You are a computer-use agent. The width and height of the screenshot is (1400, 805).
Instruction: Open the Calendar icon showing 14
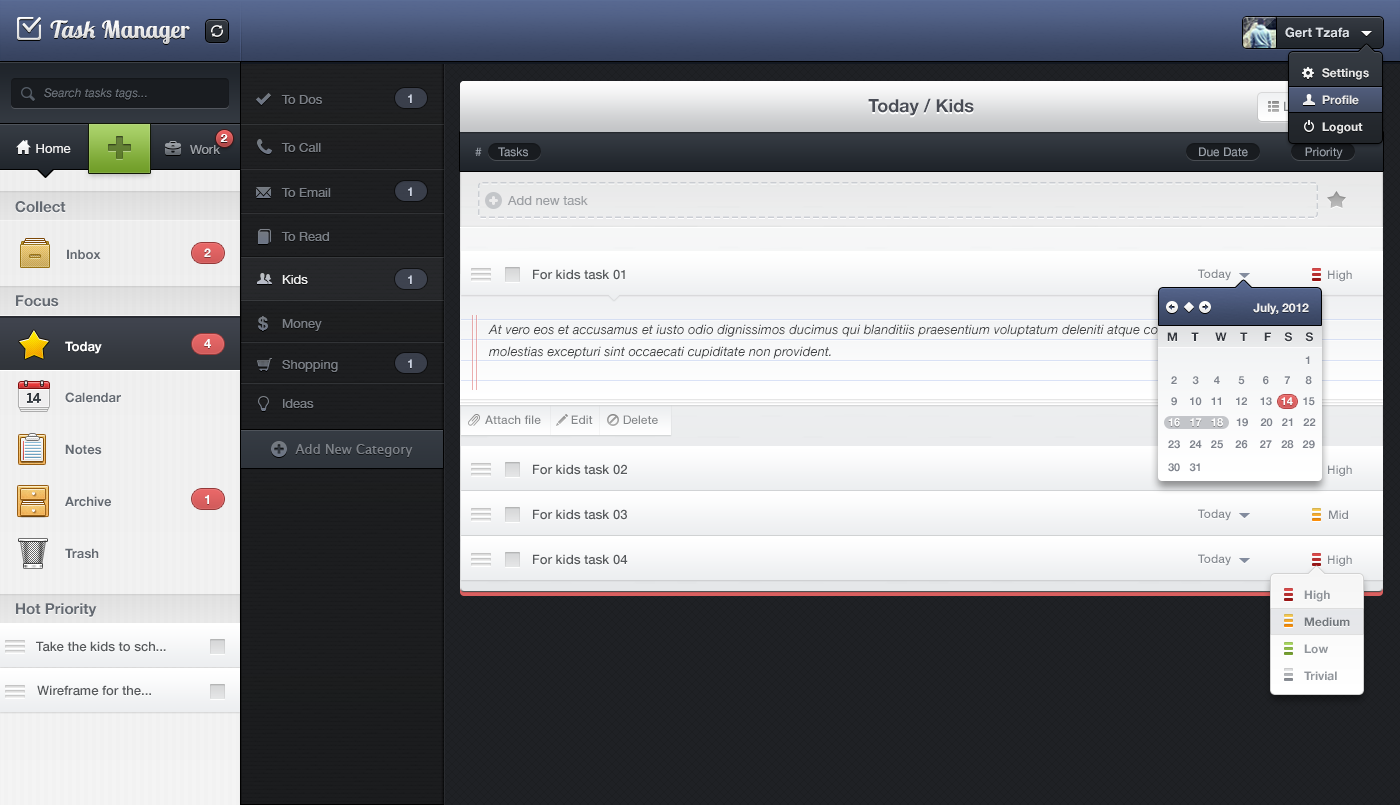pyautogui.click(x=34, y=397)
